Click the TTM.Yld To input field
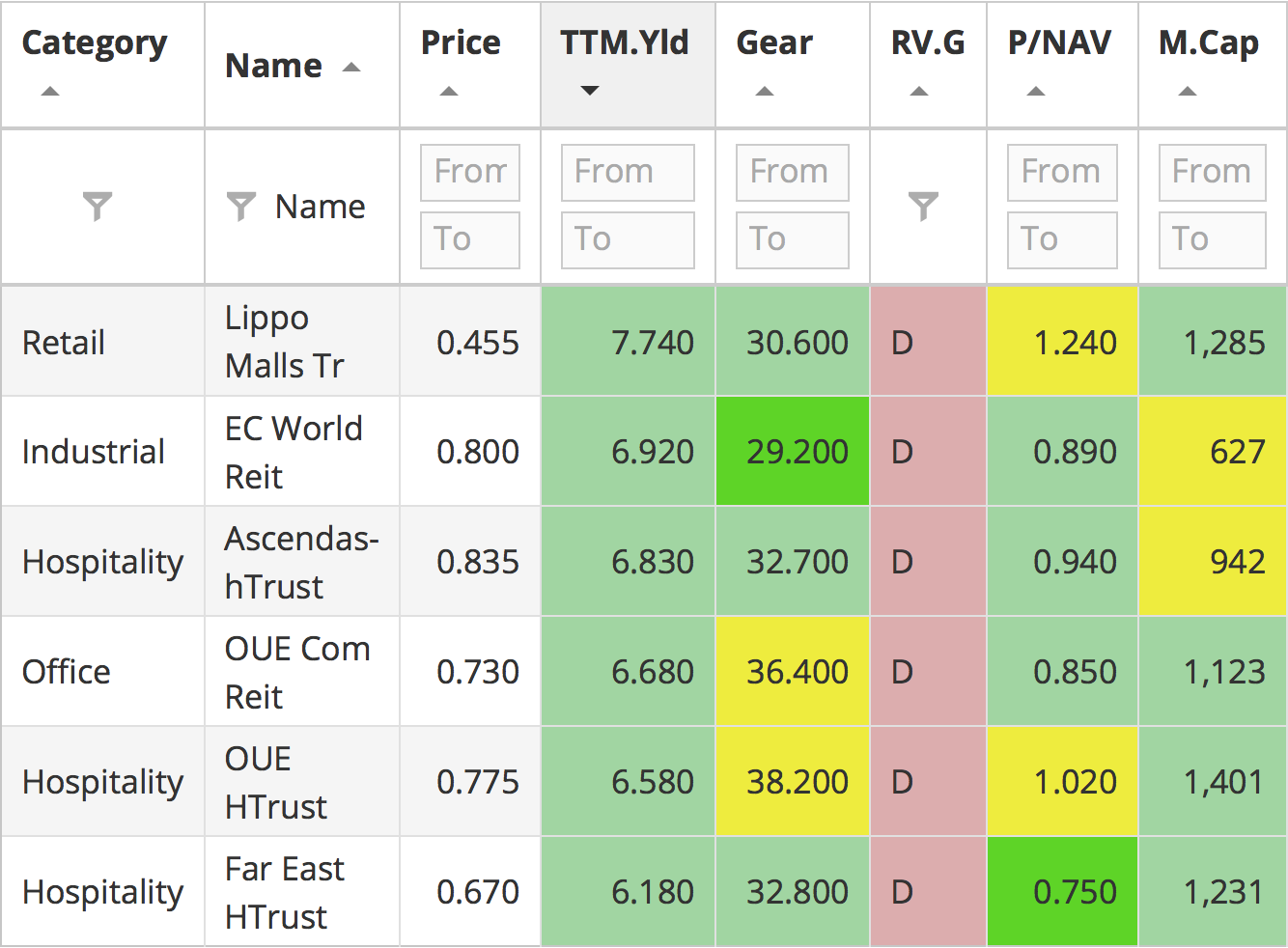 tap(628, 239)
